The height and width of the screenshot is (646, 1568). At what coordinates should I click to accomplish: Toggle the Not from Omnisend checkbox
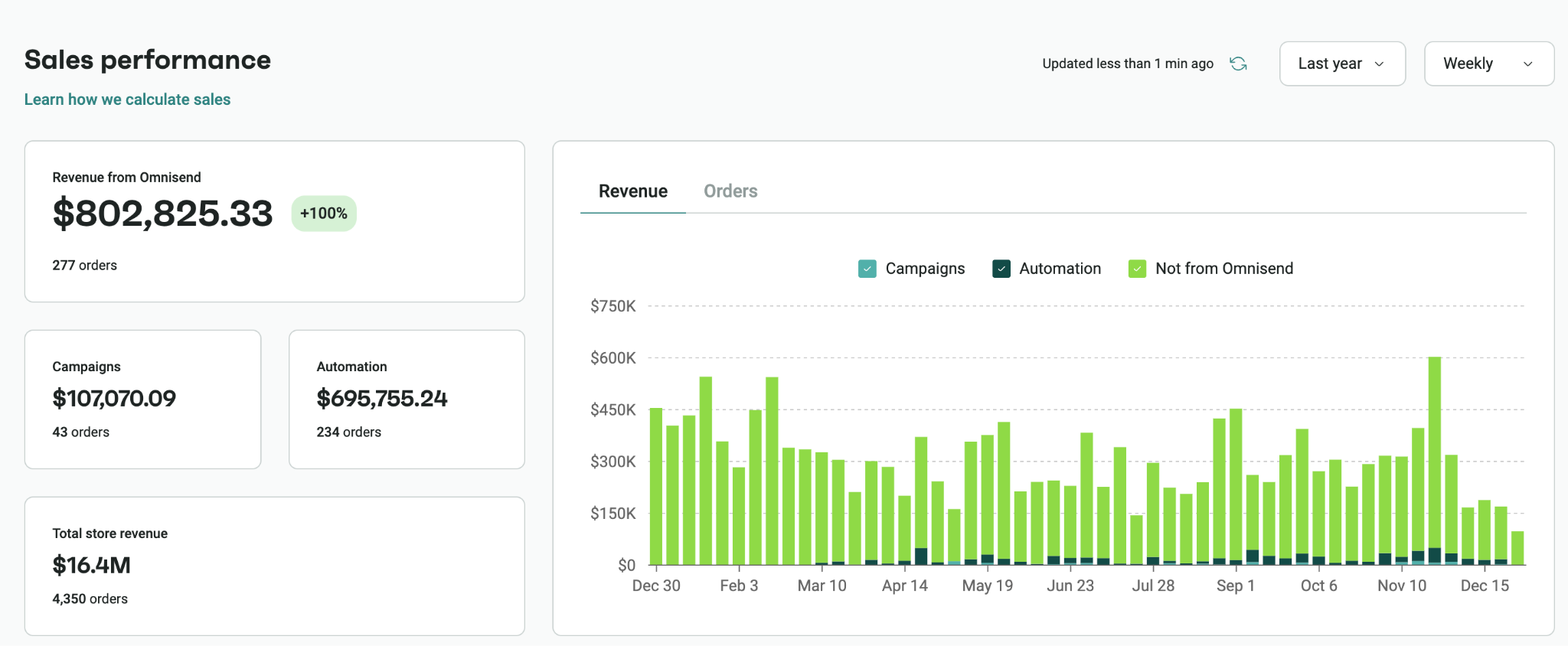1137,269
